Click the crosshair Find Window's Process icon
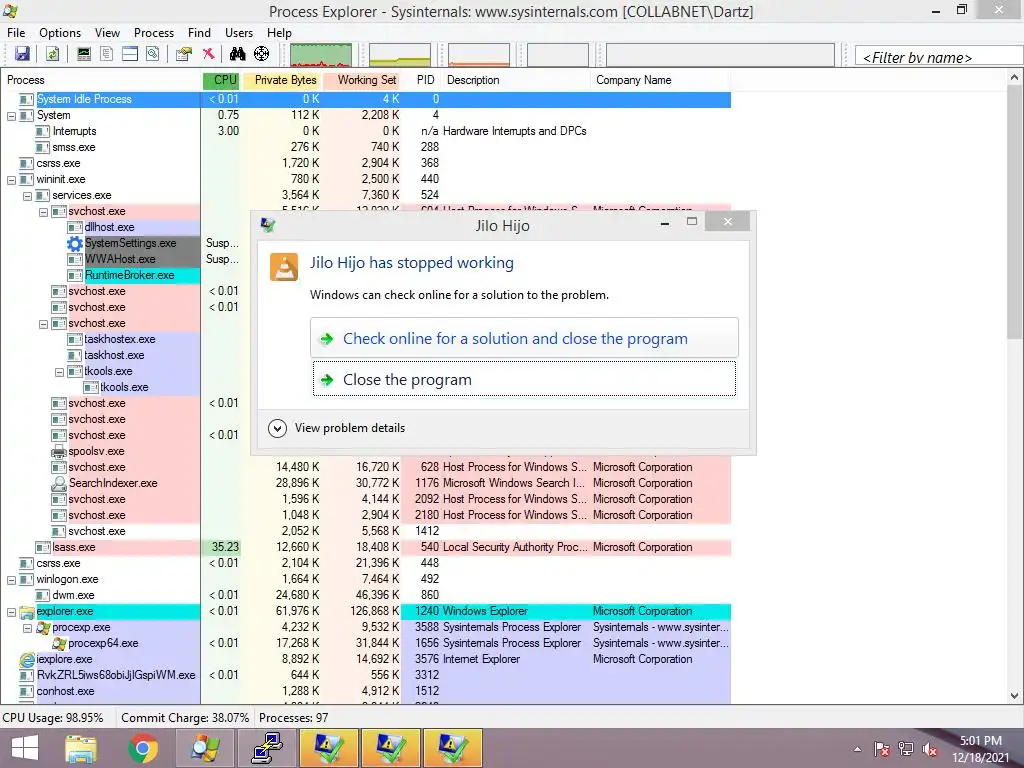This screenshot has width=1024, height=768. tap(261, 54)
